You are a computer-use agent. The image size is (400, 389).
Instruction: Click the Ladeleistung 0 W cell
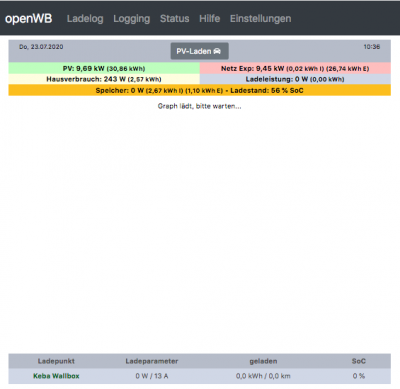[x=295, y=79]
